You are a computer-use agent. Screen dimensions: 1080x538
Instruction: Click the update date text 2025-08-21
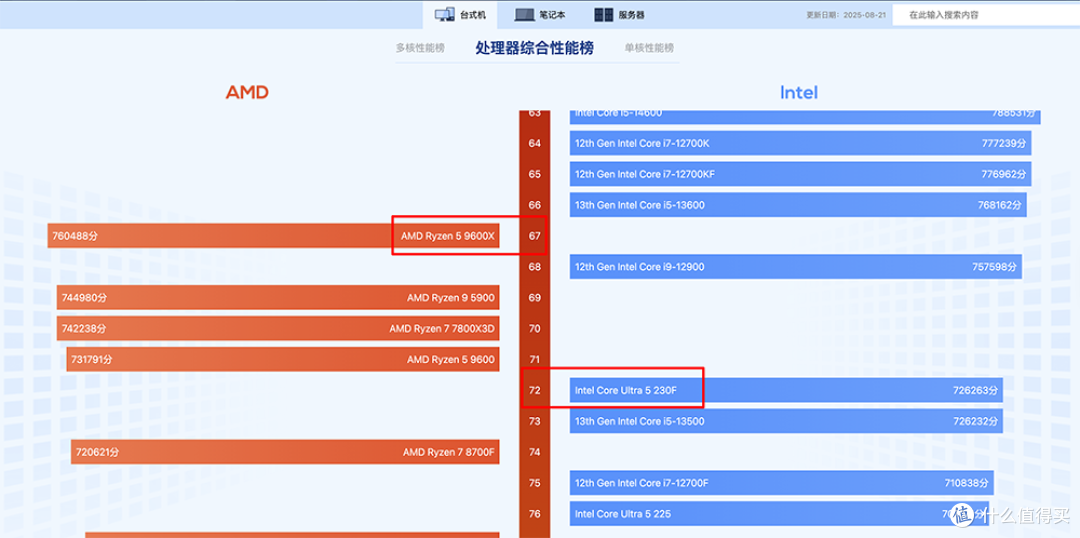(864, 15)
